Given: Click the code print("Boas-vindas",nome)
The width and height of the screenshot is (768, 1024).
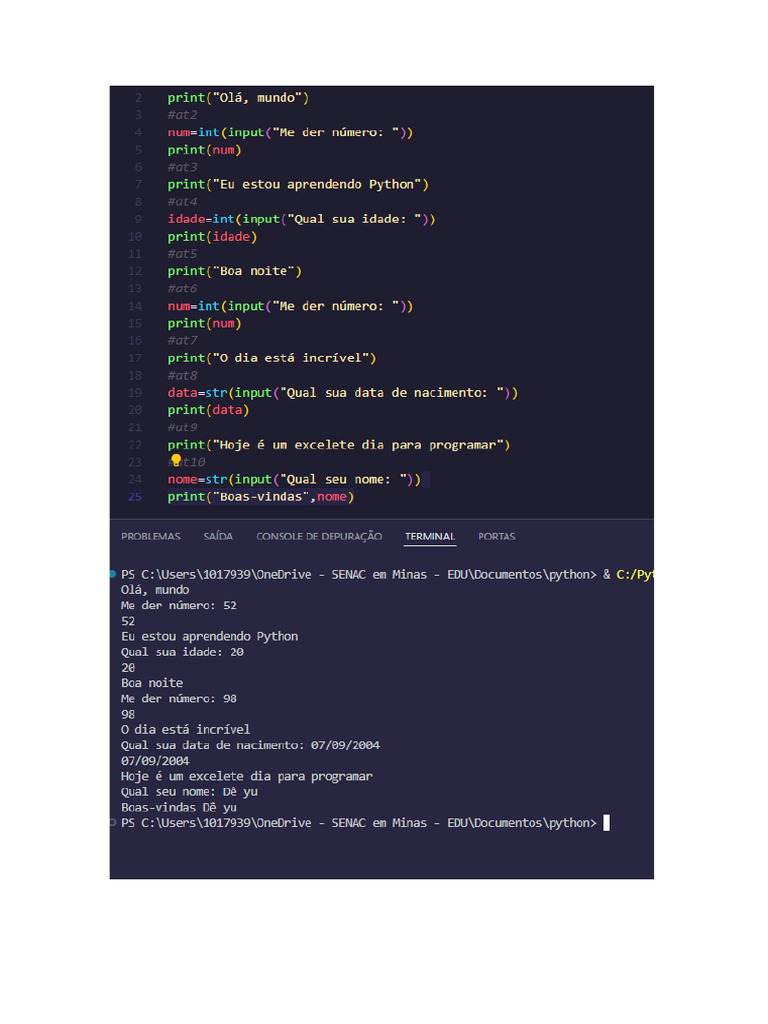Looking at the screenshot, I should [261, 496].
